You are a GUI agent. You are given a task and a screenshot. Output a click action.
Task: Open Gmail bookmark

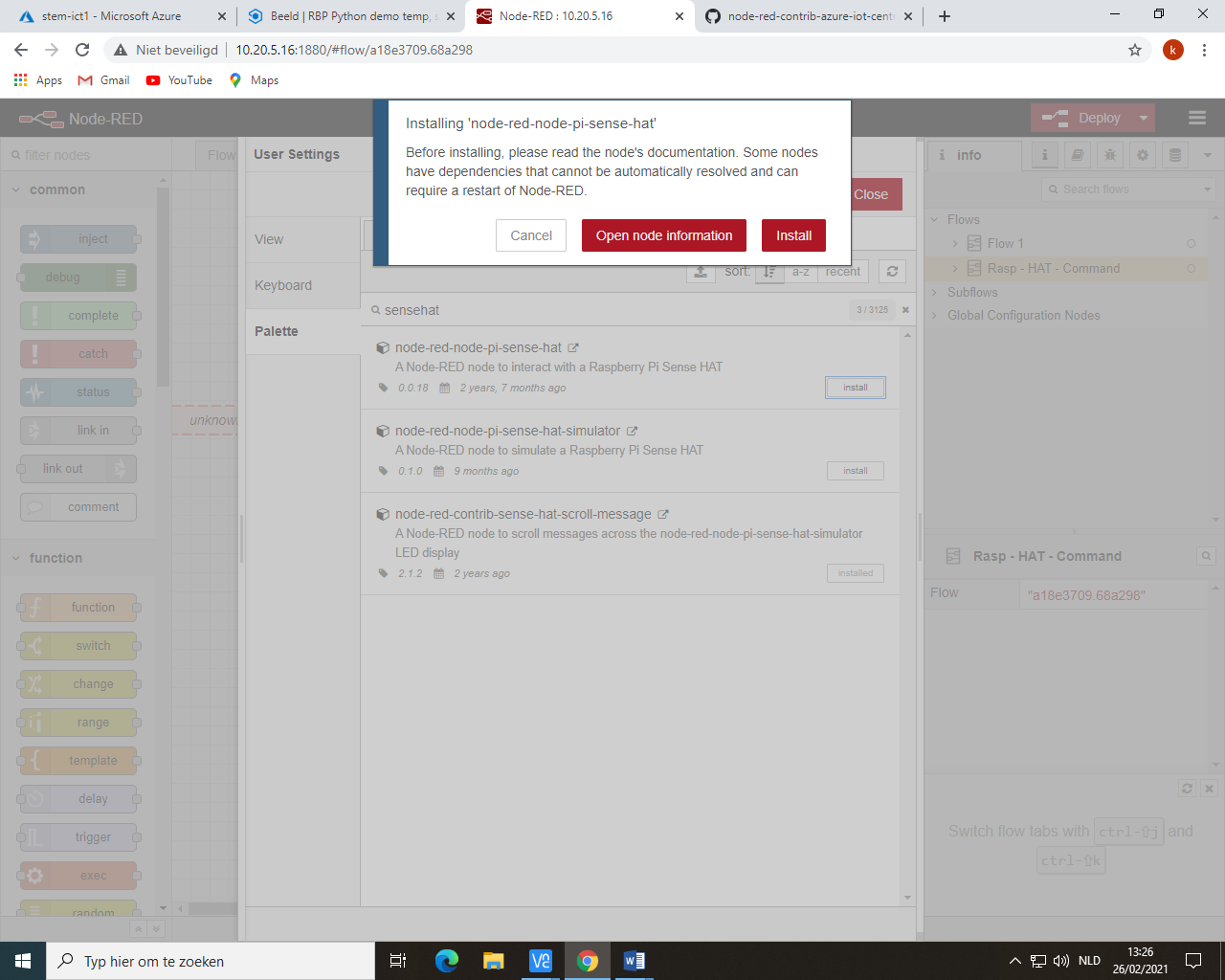[x=104, y=80]
